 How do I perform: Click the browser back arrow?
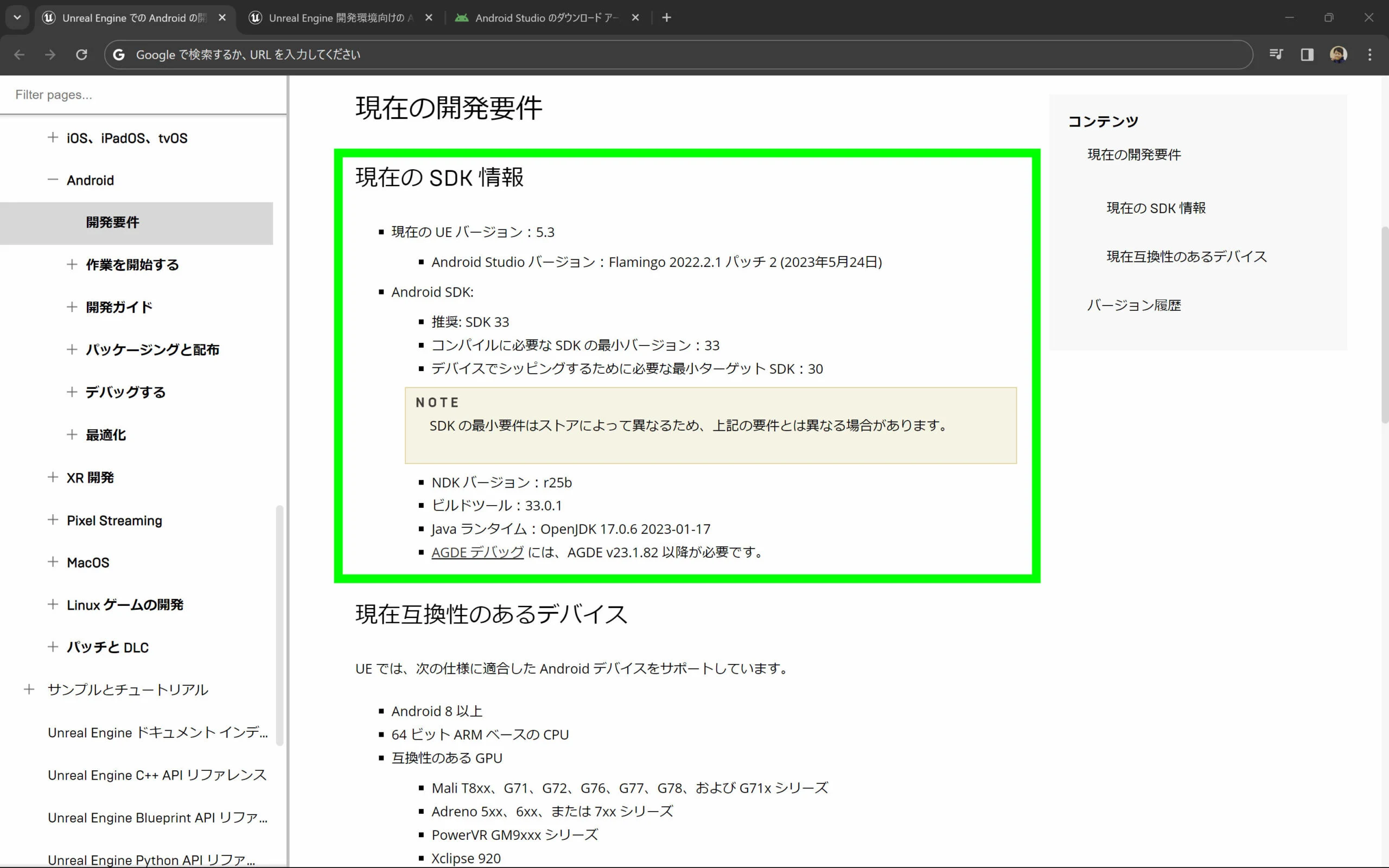20,55
